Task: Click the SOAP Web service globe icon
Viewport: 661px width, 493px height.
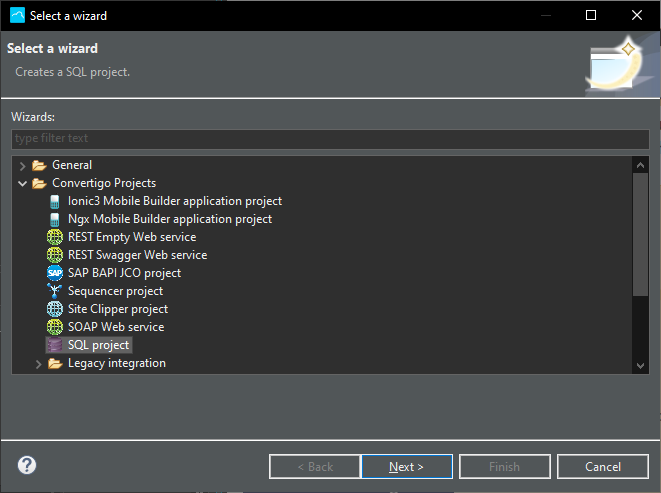Action: coord(55,327)
